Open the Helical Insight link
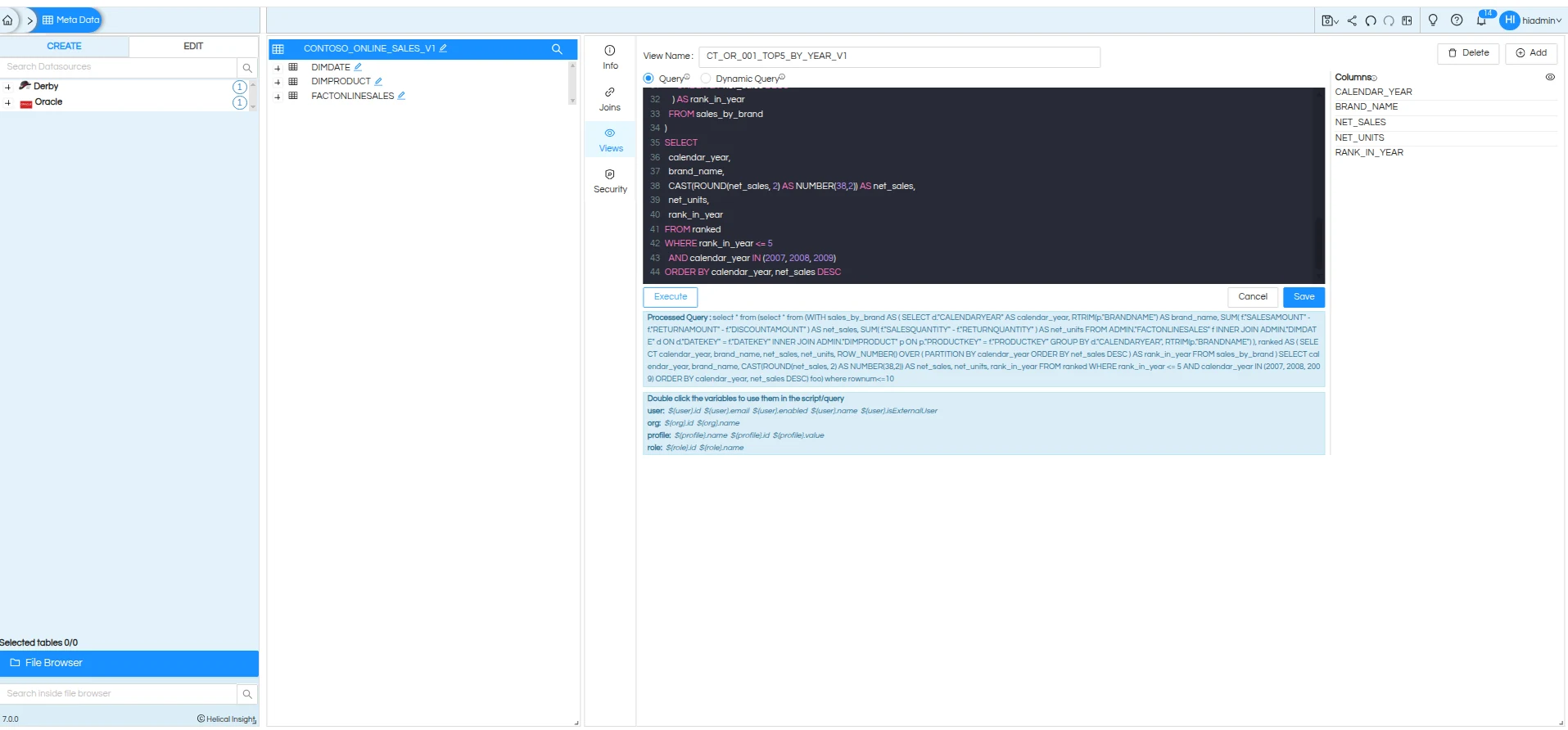Viewport: 1568px width, 730px height. pyautogui.click(x=227, y=719)
